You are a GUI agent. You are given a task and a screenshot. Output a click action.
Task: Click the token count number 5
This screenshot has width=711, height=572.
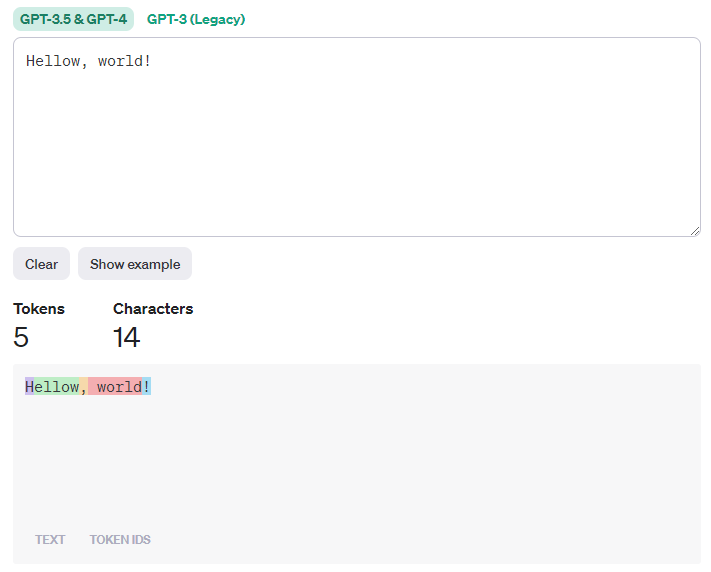pyautogui.click(x=21, y=337)
